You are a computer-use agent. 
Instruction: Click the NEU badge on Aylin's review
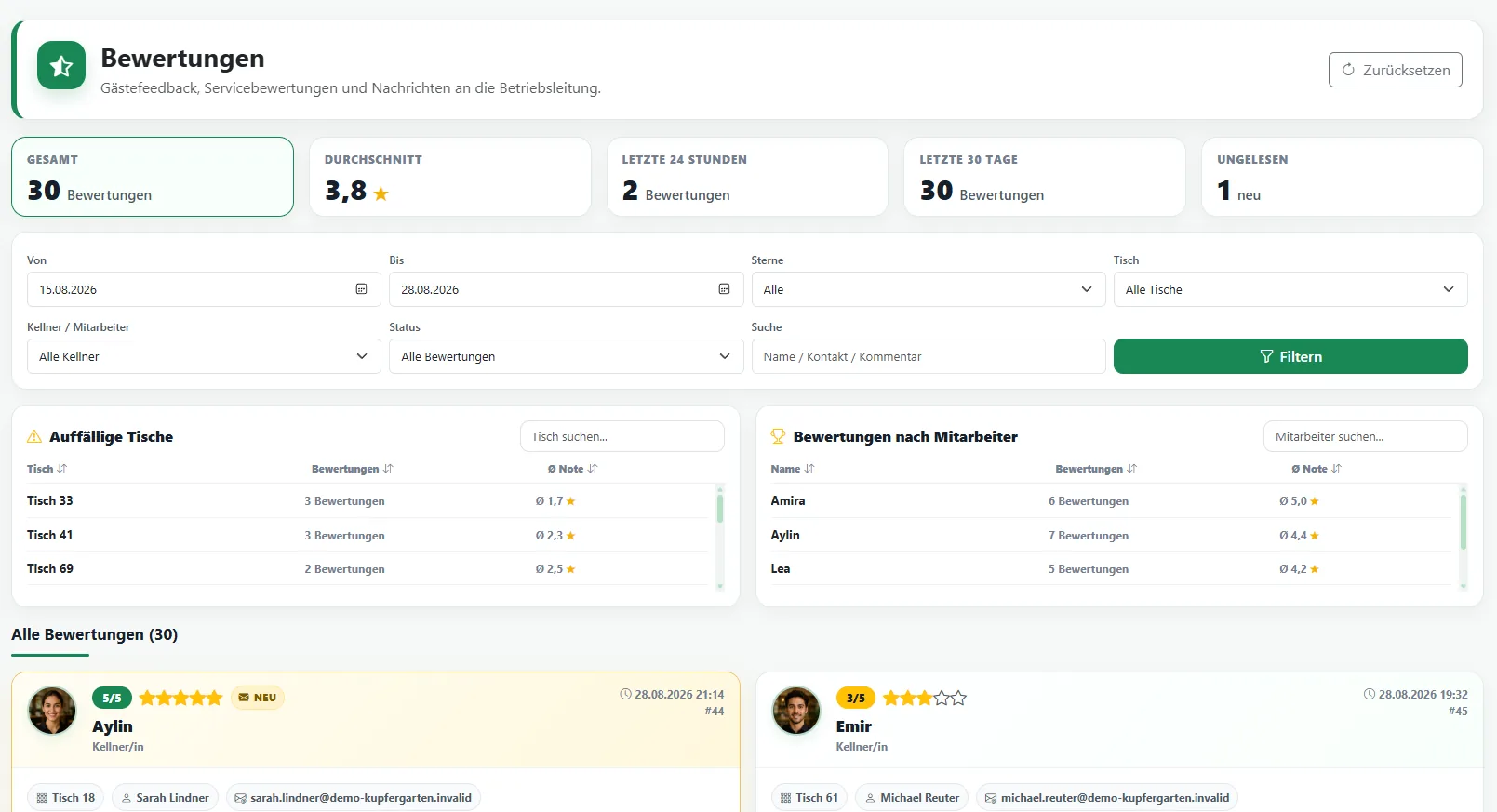258,698
